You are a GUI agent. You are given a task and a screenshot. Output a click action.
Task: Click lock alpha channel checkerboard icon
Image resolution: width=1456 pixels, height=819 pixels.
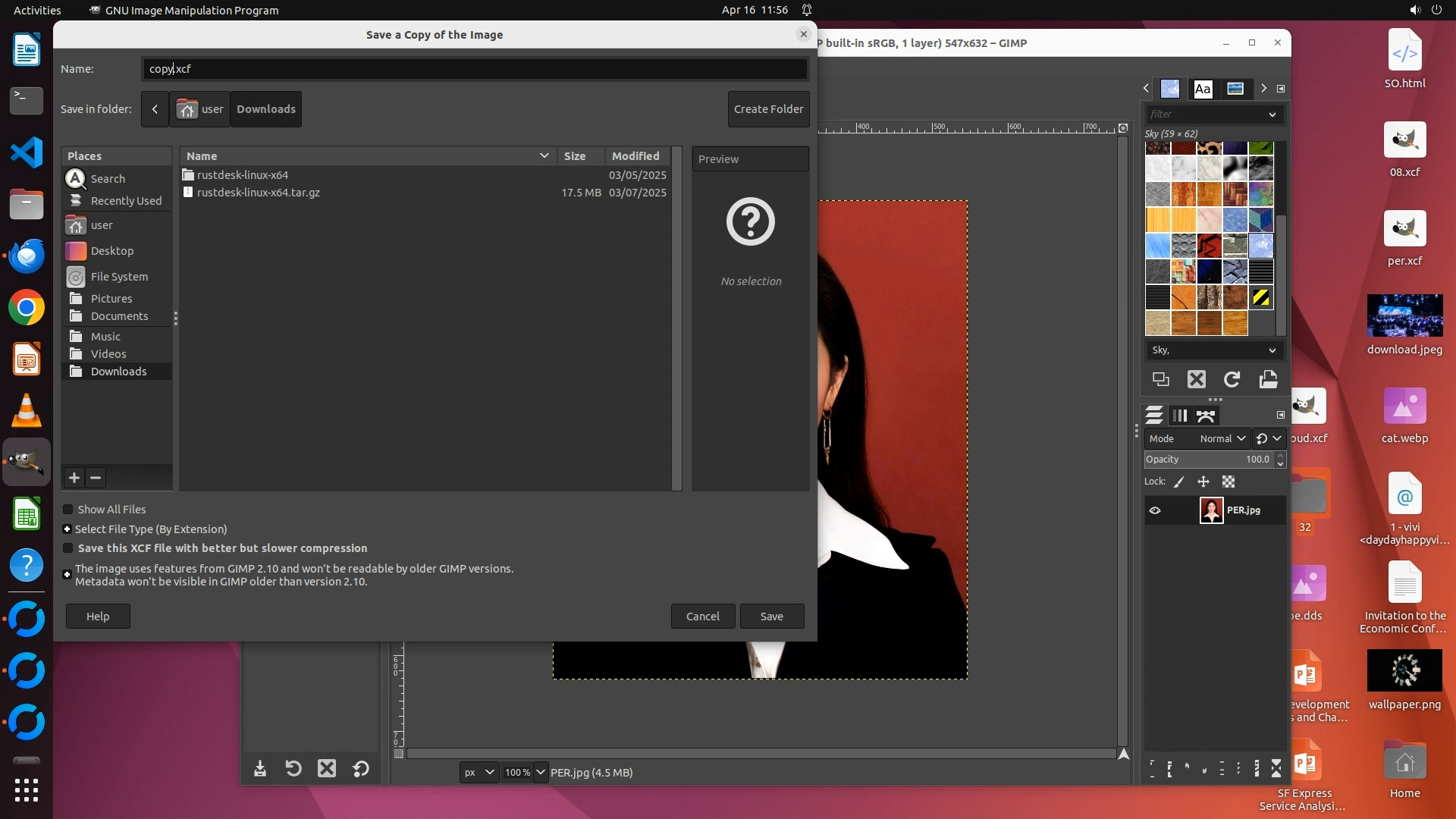(1228, 482)
